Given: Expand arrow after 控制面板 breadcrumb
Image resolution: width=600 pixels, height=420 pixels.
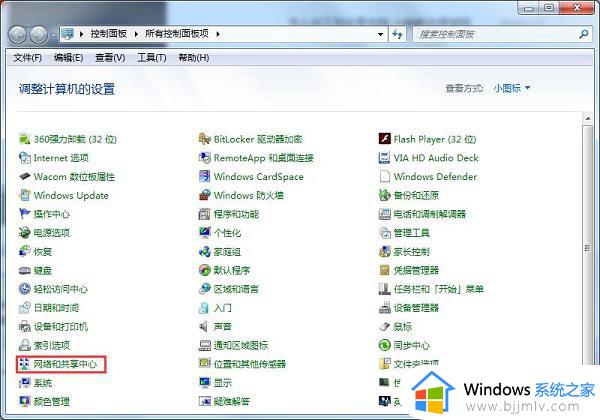Looking at the screenshot, I should pyautogui.click(x=136, y=34).
